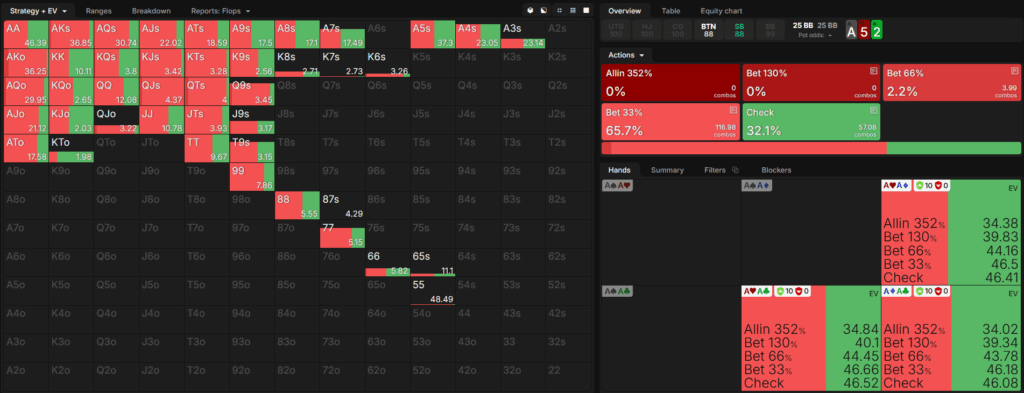Click the Allin 352% action card
1024x393 pixels.
[x=671, y=82]
